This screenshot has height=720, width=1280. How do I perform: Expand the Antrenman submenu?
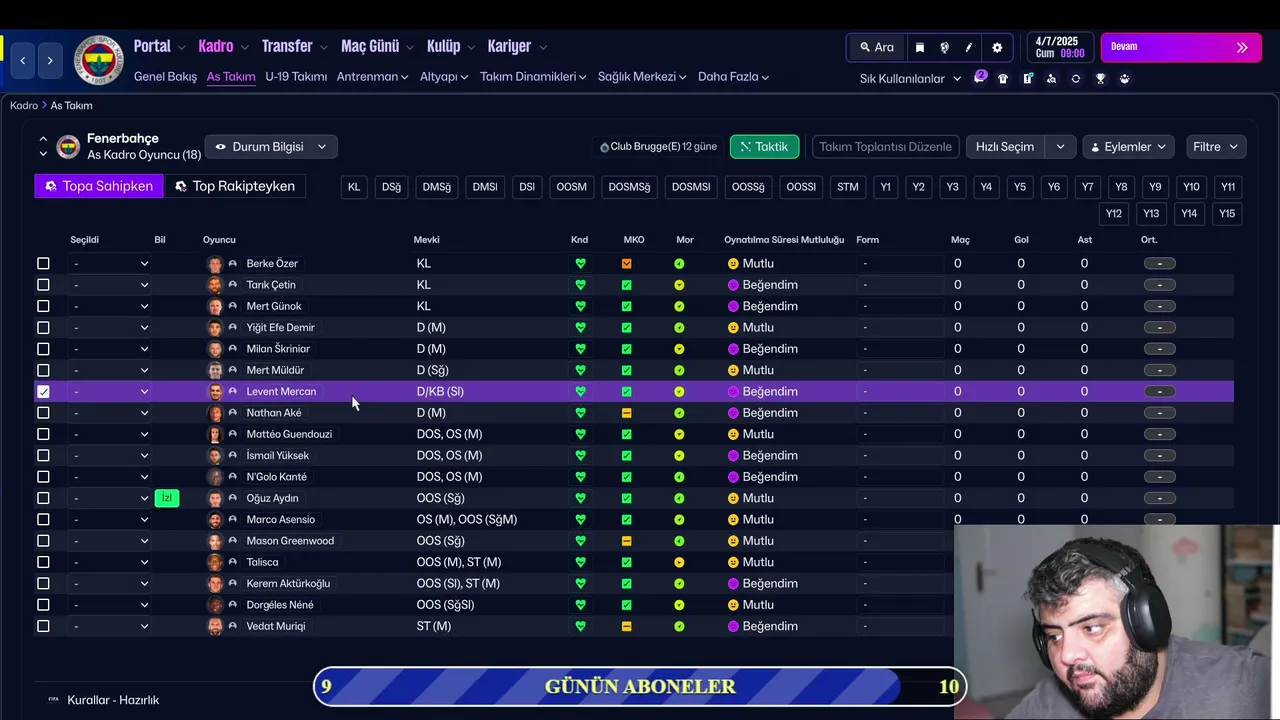point(372,77)
